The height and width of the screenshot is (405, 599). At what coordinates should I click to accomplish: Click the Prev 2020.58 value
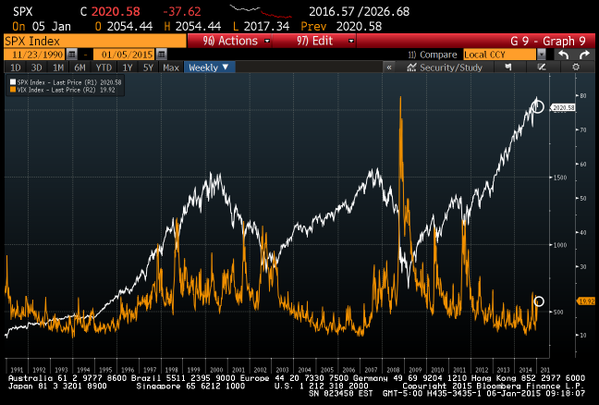pos(341,26)
